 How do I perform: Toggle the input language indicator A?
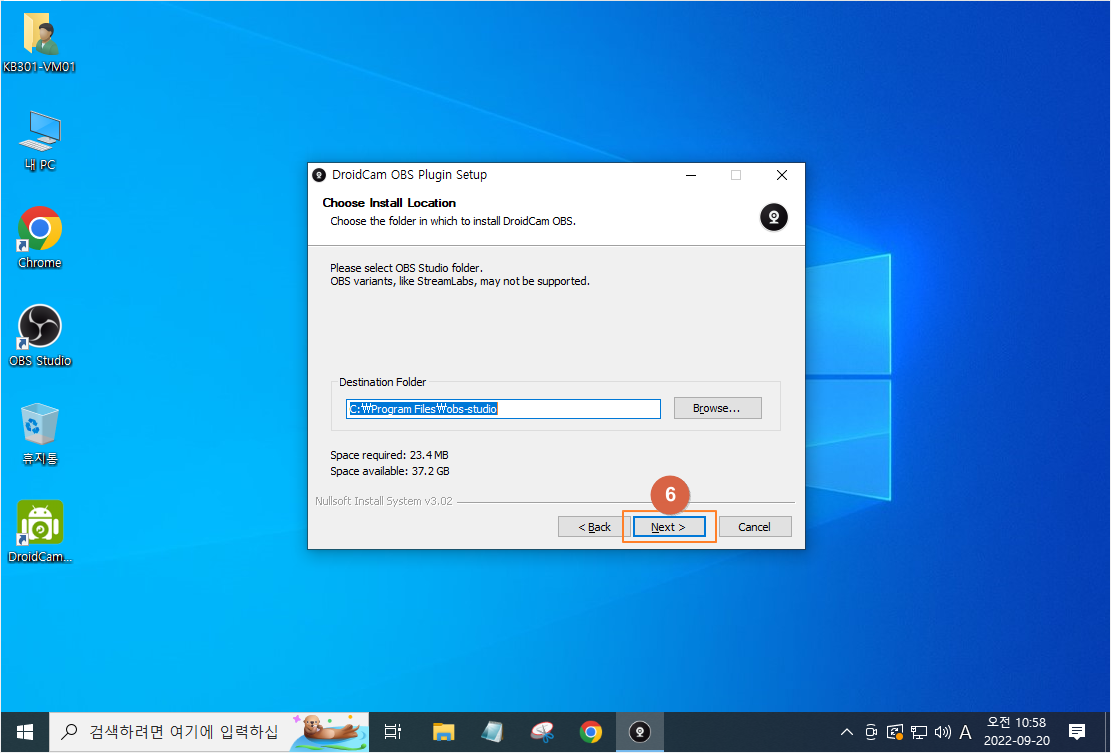pos(965,732)
